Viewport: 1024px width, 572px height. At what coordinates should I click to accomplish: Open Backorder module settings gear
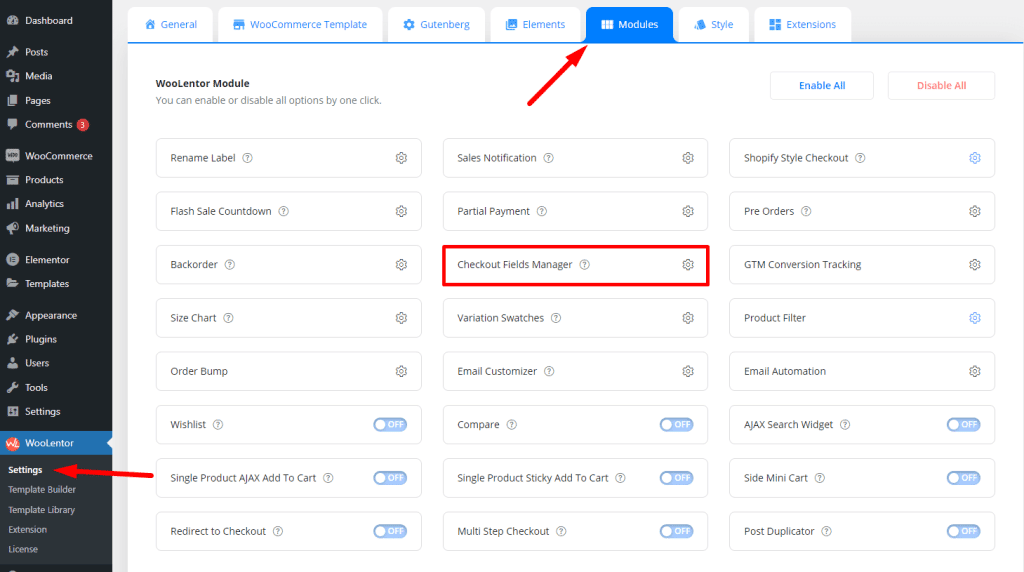click(401, 264)
